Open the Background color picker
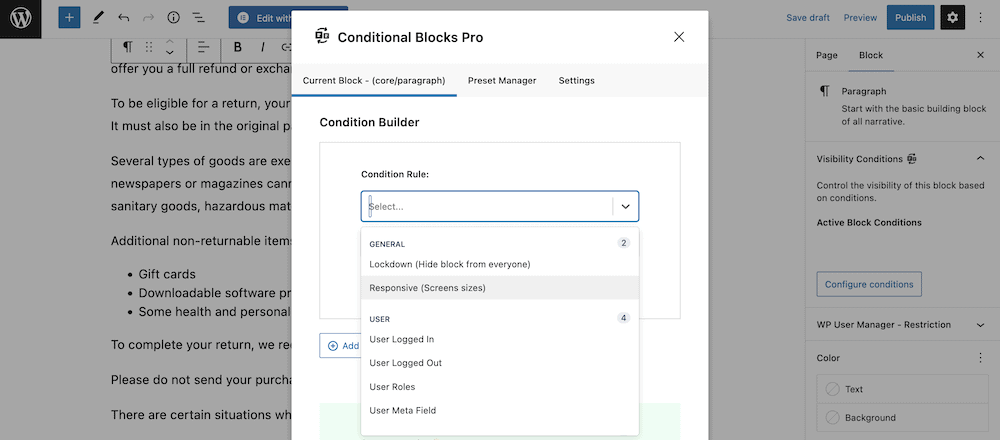The width and height of the screenshot is (1000, 440). pyautogui.click(x=901, y=418)
